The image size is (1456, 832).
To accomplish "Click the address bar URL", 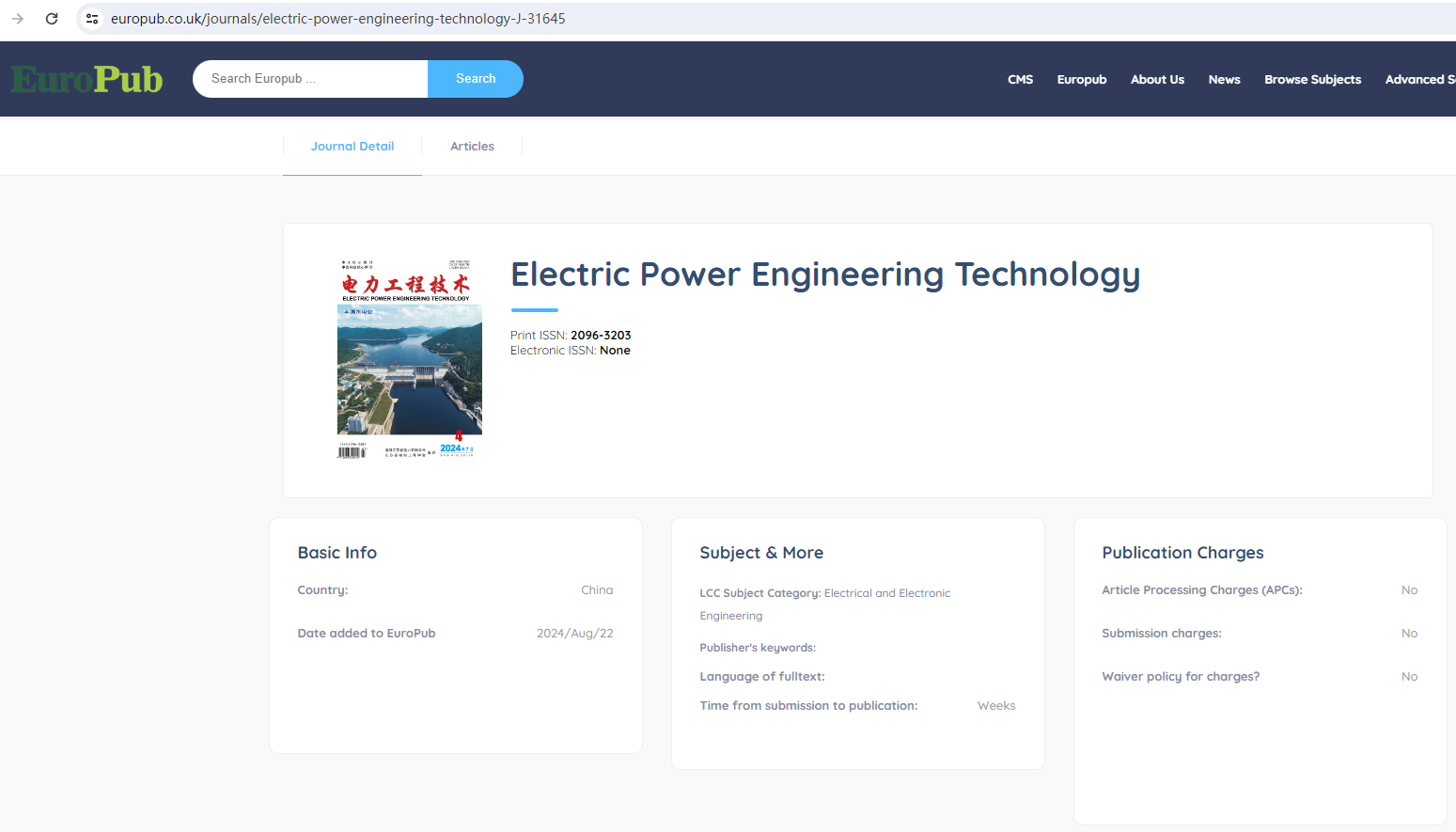I will coord(338,19).
